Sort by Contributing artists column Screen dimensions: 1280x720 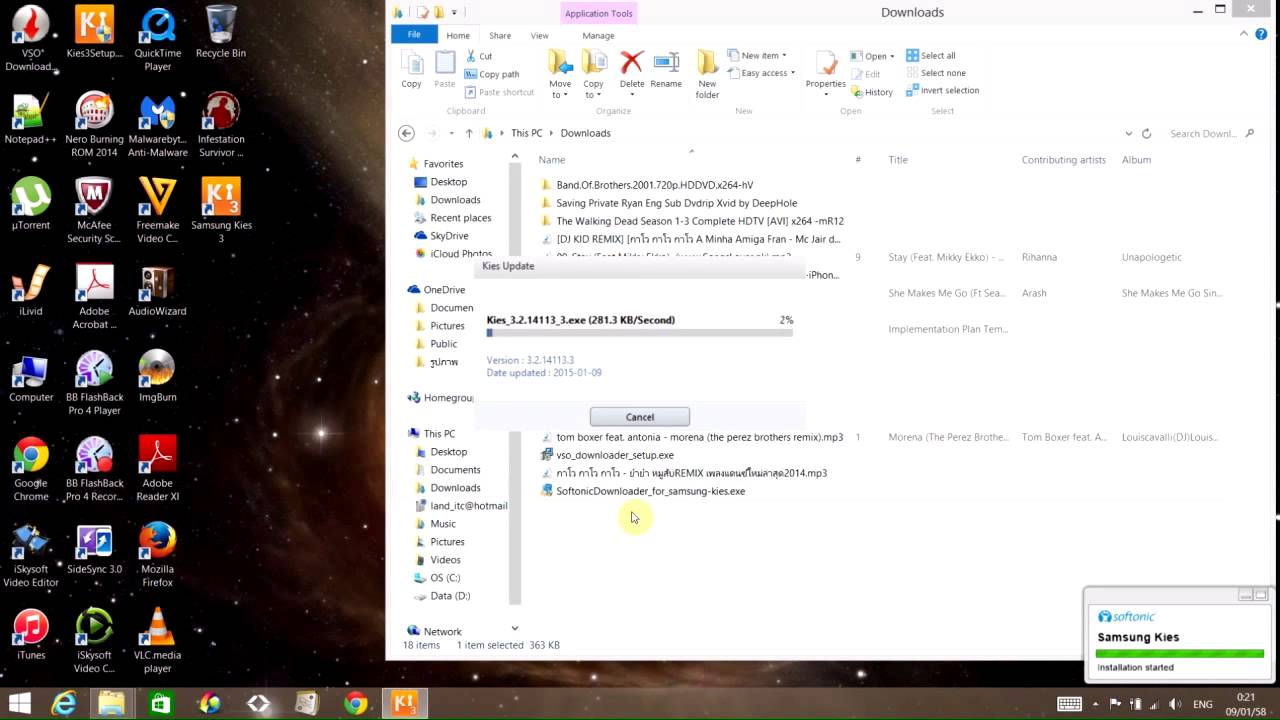coord(1064,160)
